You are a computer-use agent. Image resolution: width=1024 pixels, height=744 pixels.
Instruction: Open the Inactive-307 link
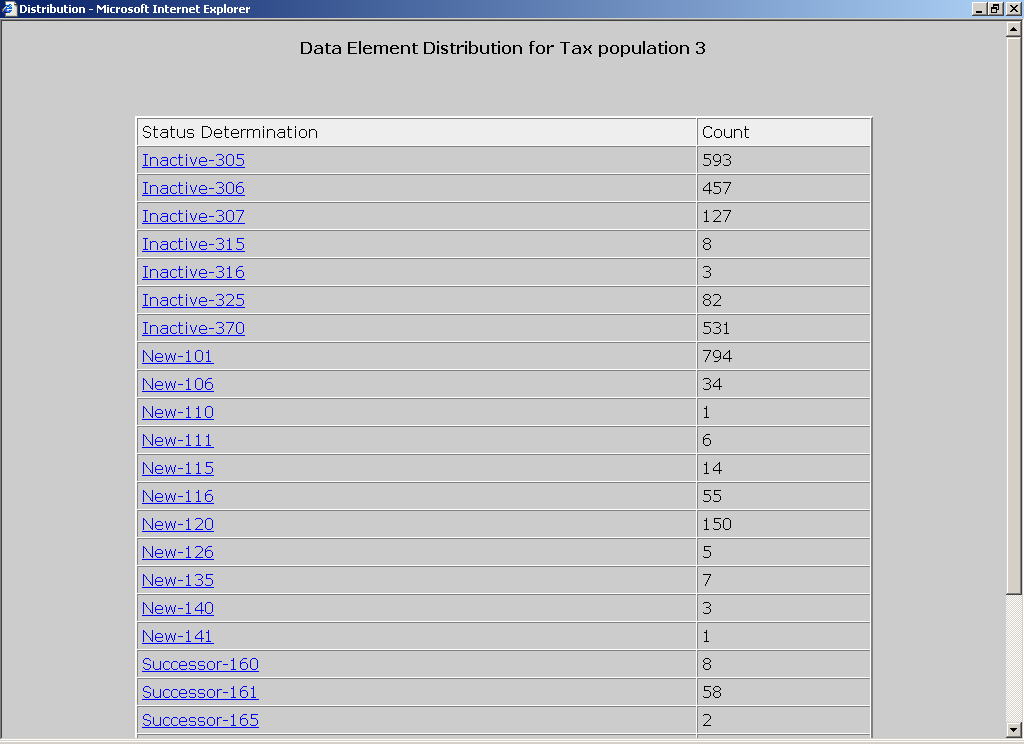[193, 216]
